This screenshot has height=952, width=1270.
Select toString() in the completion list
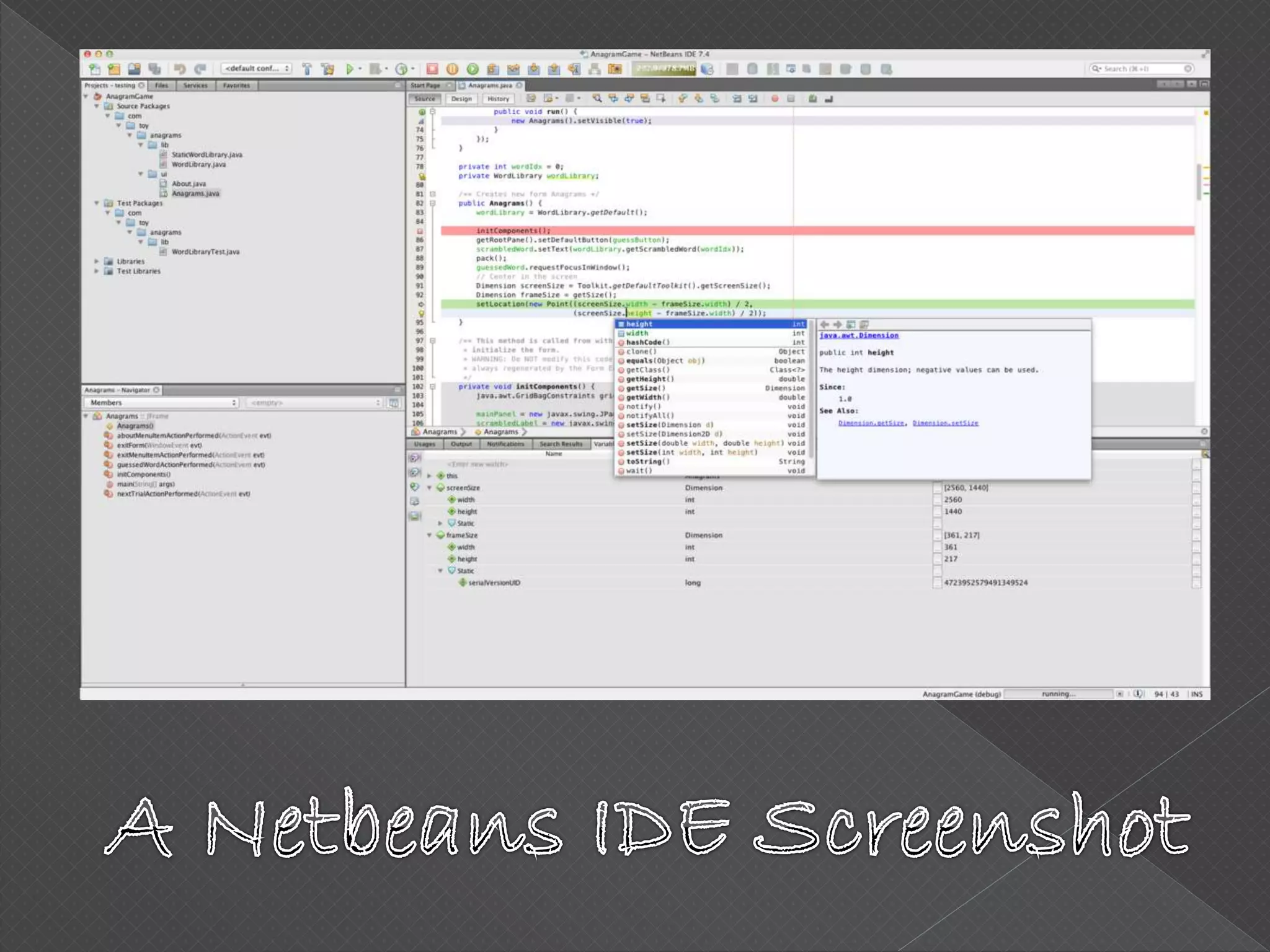tap(712, 462)
